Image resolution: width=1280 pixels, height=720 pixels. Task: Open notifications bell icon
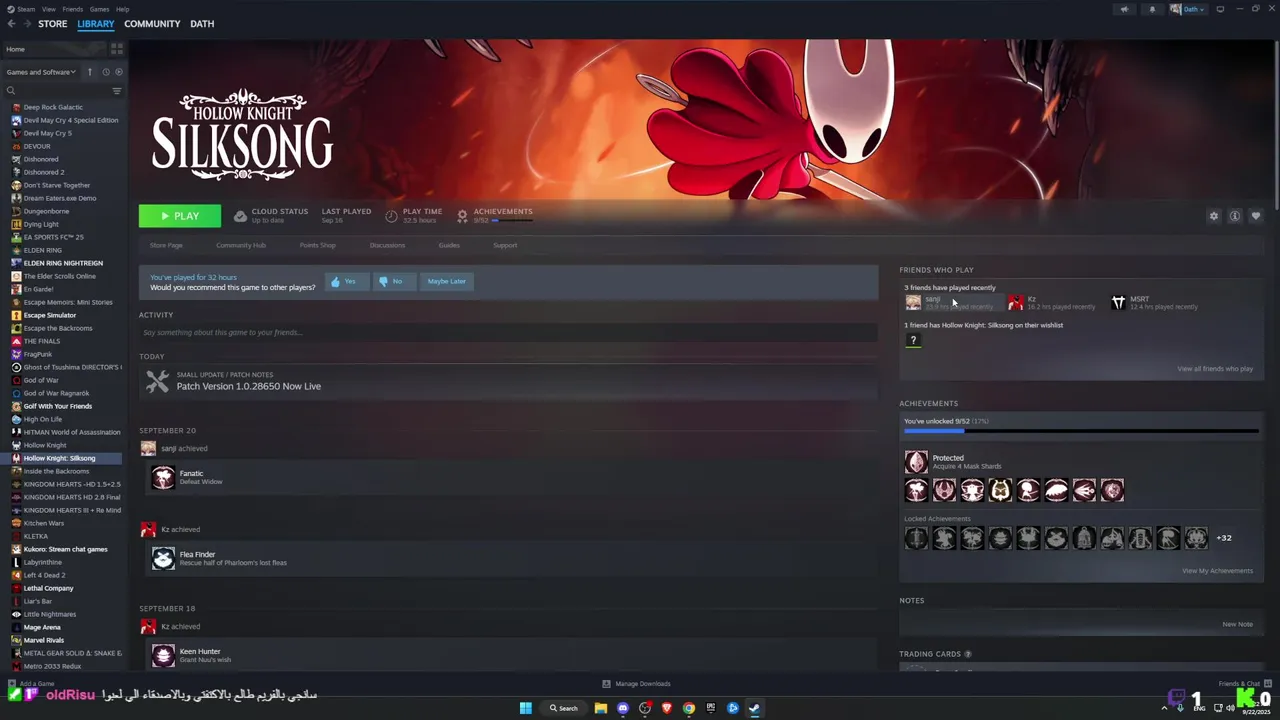tap(1152, 9)
